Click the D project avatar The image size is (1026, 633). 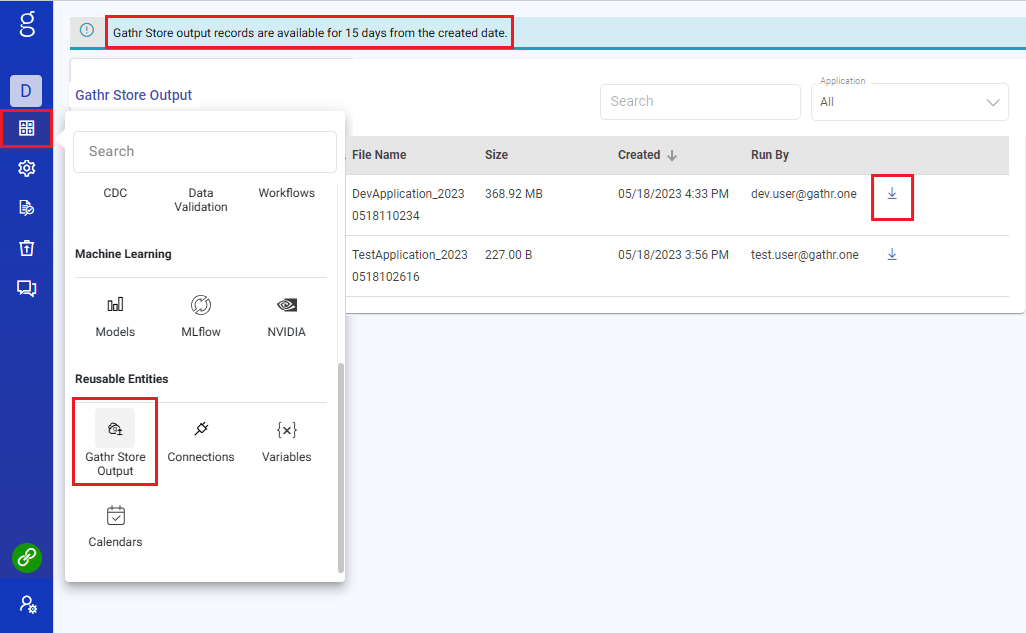26,91
